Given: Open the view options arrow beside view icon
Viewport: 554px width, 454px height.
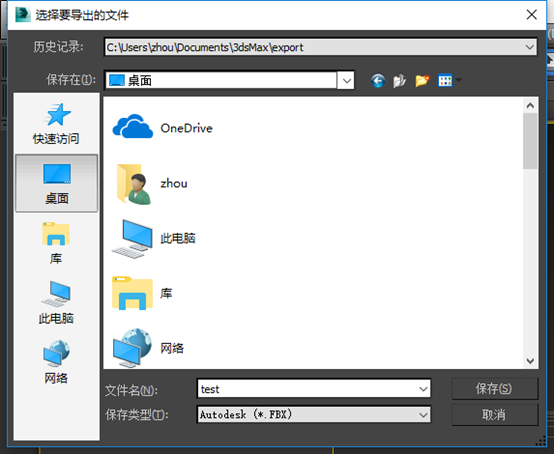Looking at the screenshot, I should (x=459, y=80).
